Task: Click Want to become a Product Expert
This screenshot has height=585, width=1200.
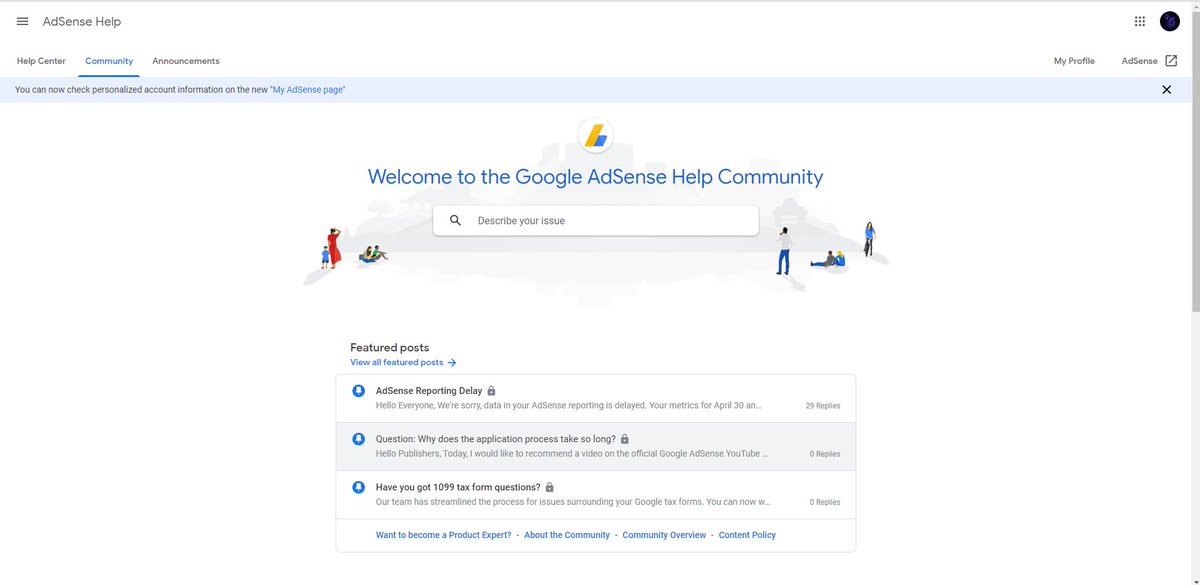Action: pyautogui.click(x=444, y=535)
